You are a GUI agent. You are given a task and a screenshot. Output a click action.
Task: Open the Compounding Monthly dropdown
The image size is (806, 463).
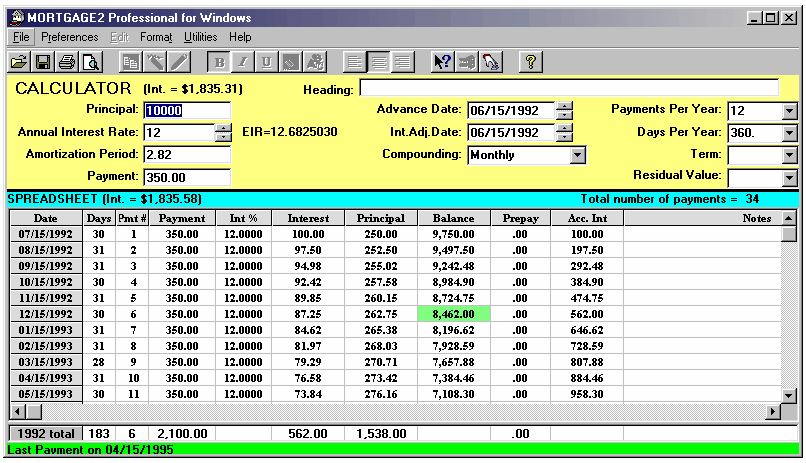[x=577, y=155]
